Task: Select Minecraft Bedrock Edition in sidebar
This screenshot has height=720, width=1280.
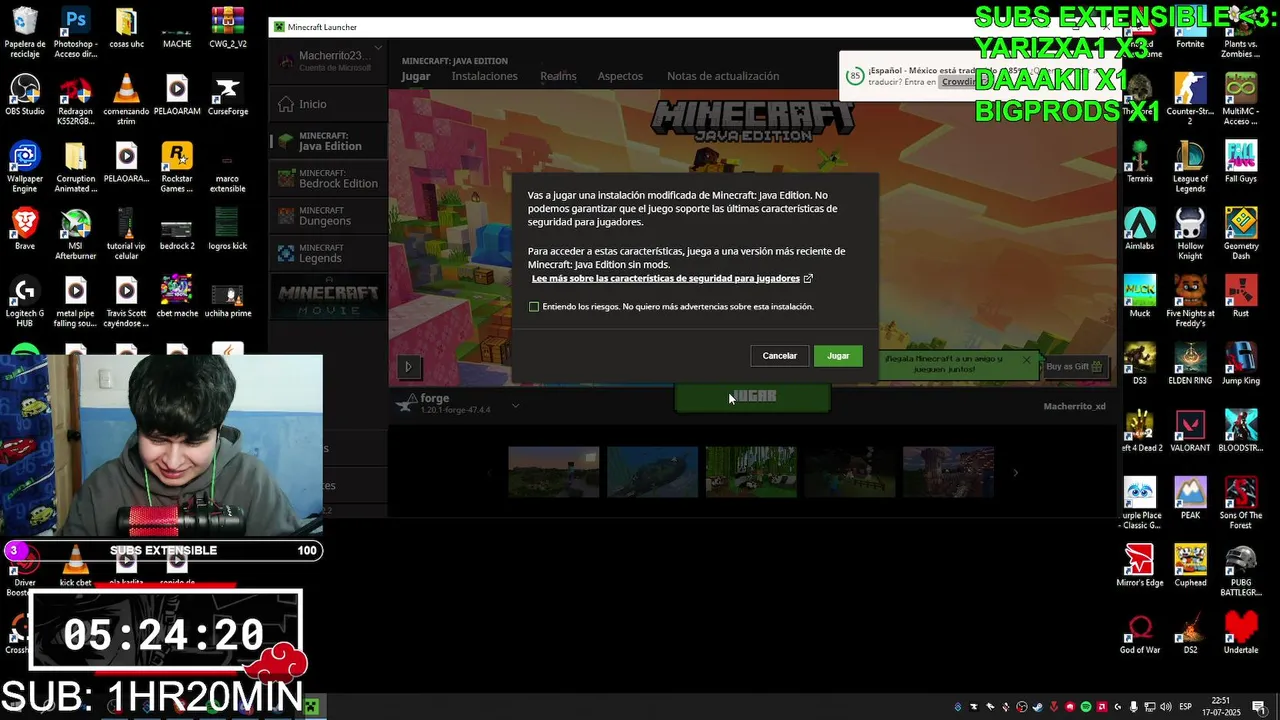Action: click(x=328, y=179)
